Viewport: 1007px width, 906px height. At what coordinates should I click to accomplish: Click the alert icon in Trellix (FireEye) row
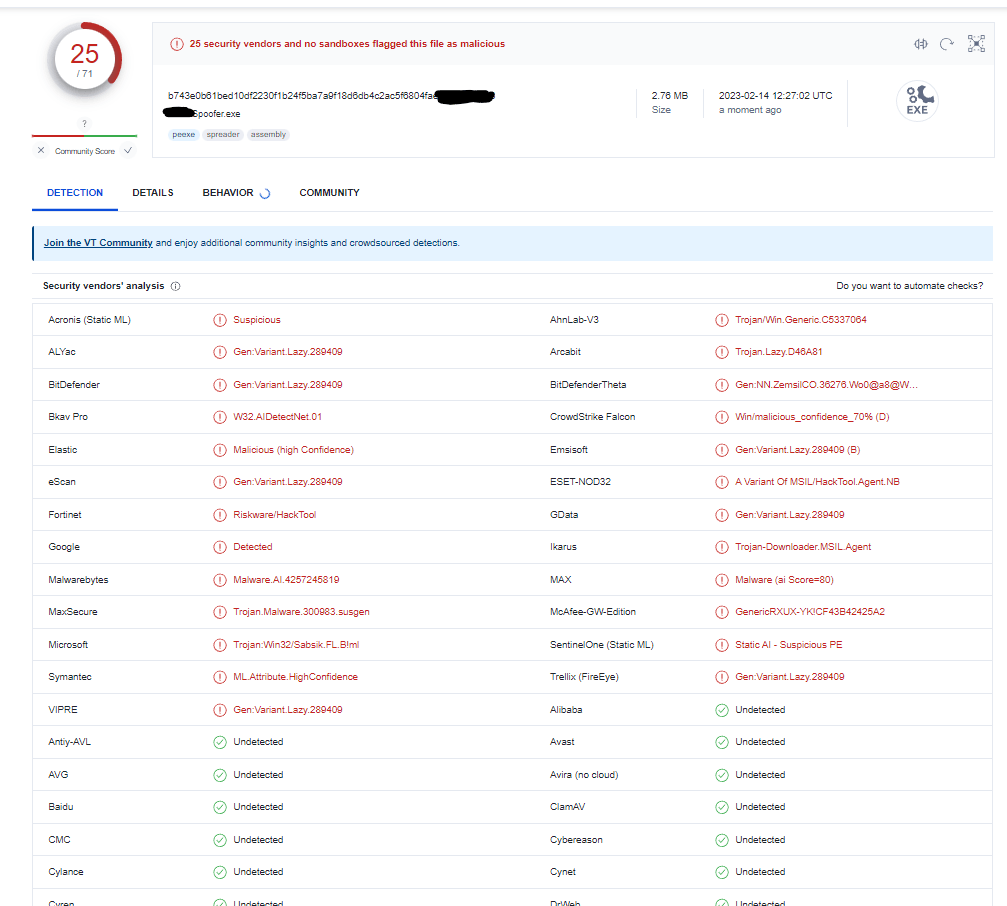(x=722, y=677)
